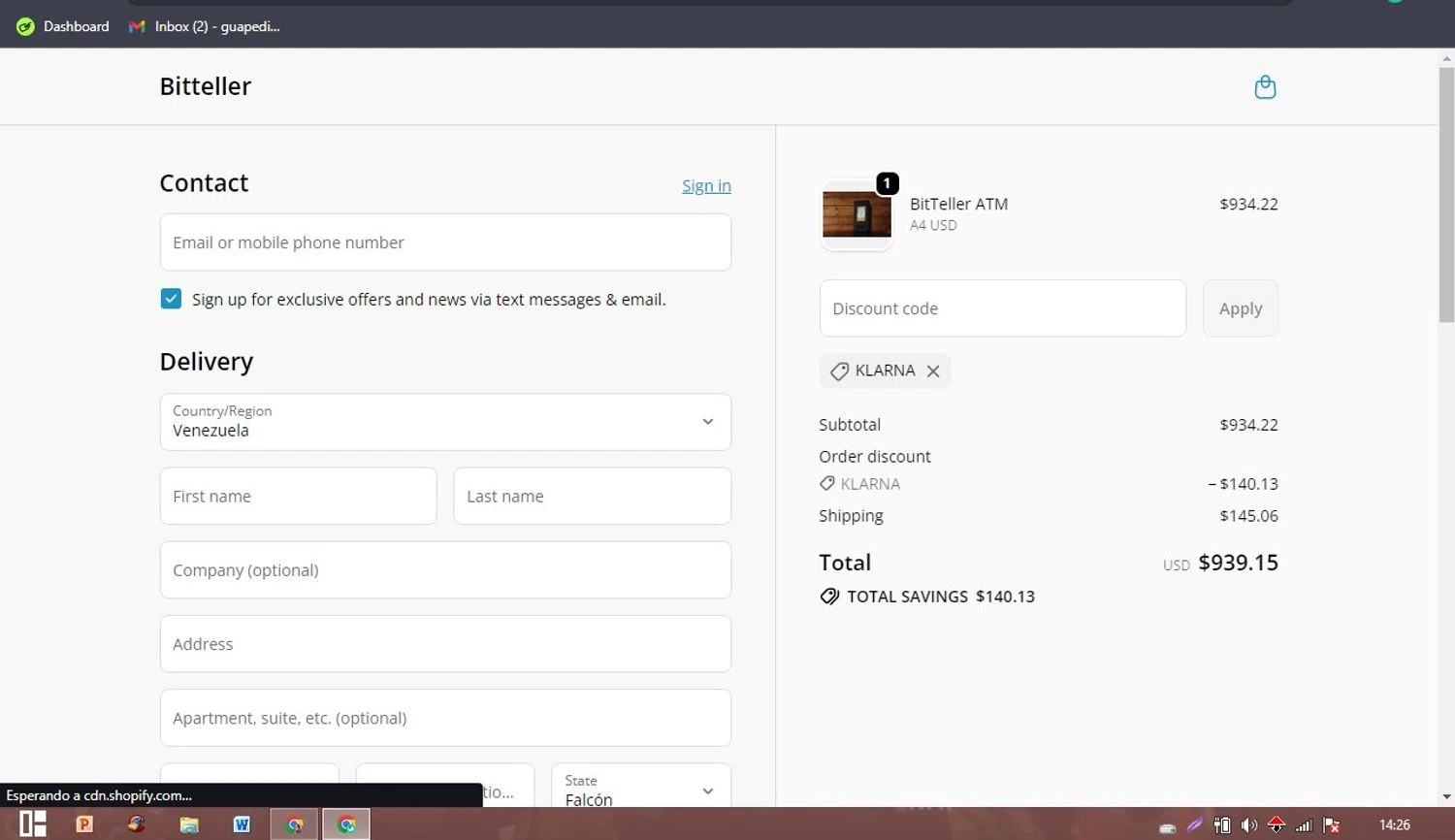This screenshot has height=840, width=1455.
Task: Click the TOTAL SAVINGS $140.13 text
Action: point(941,597)
